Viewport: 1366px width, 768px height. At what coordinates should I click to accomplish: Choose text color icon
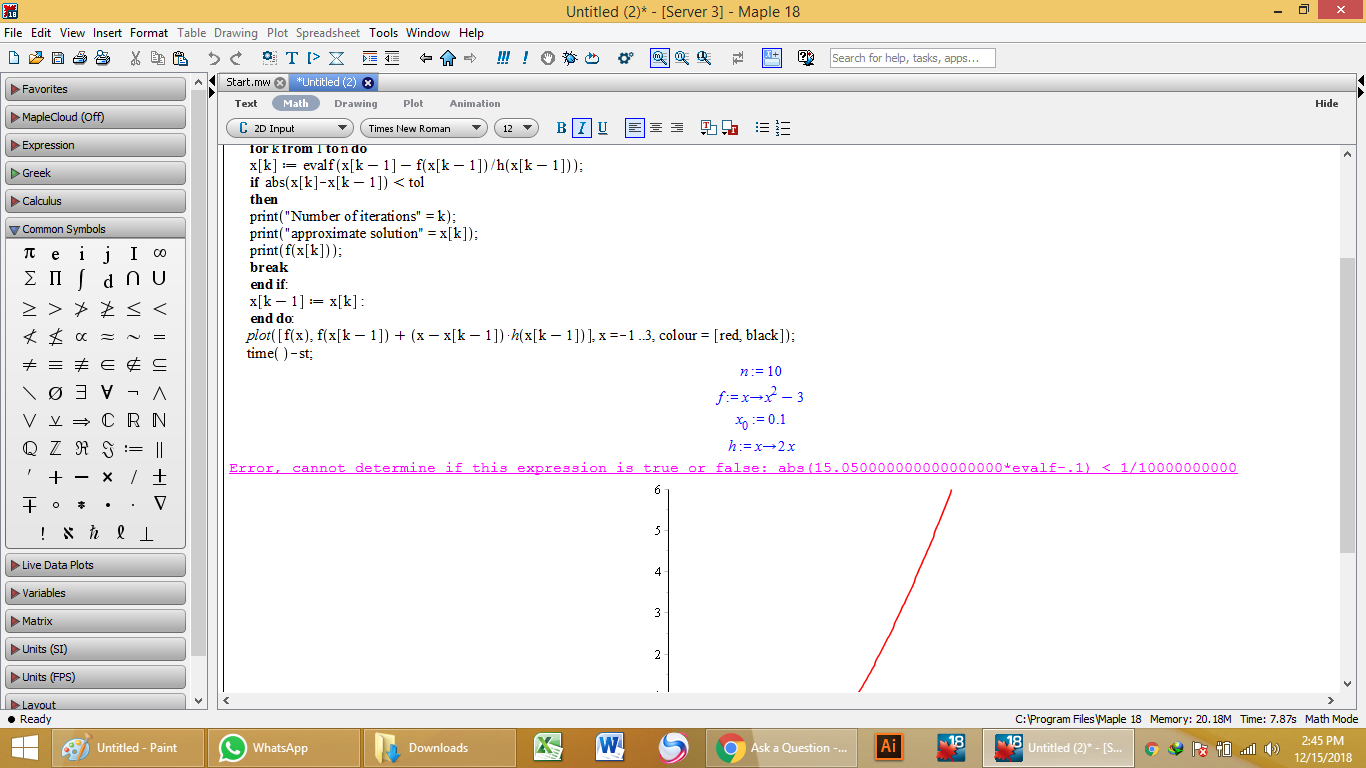coord(708,128)
